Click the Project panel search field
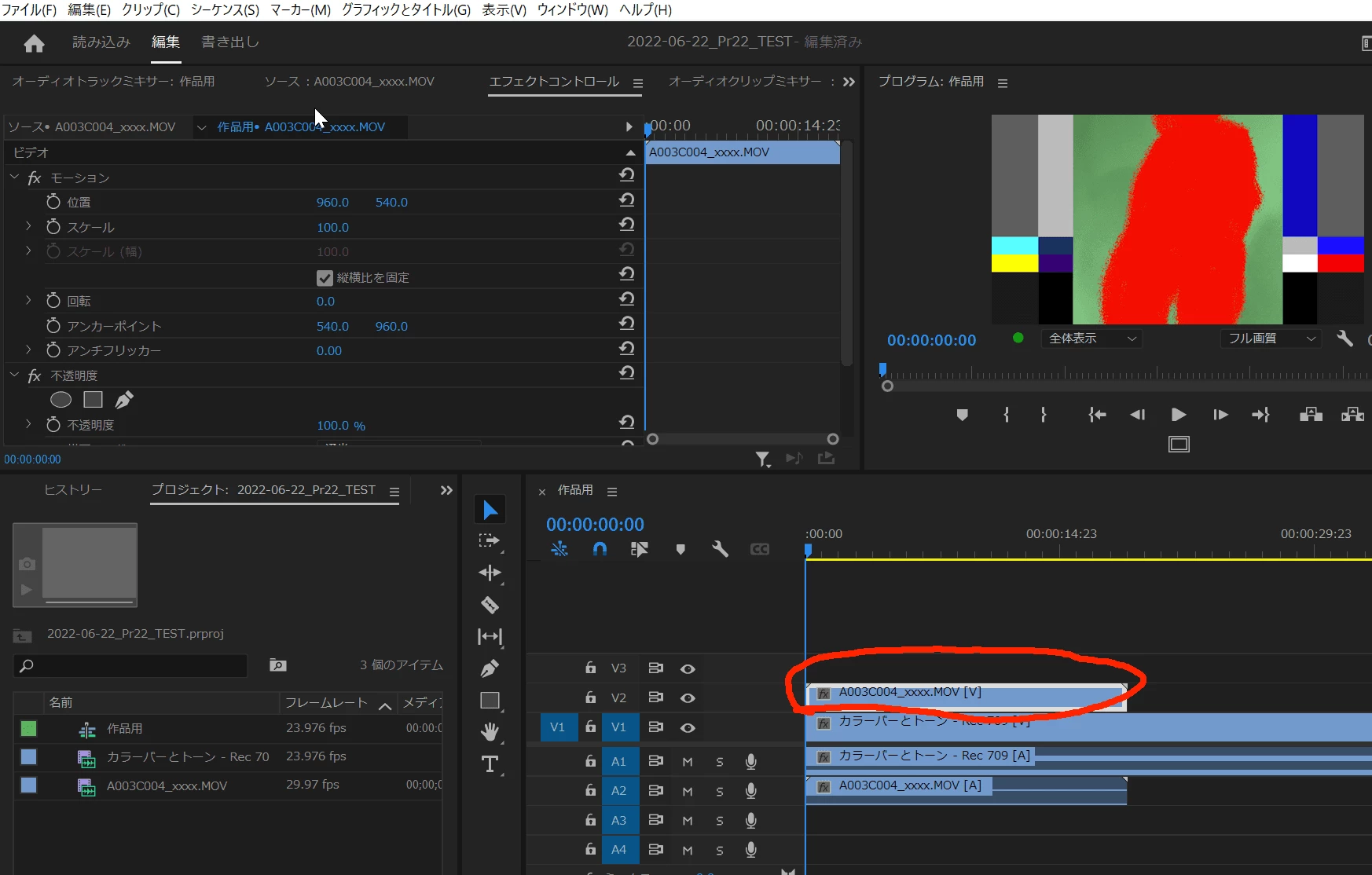 (x=130, y=666)
